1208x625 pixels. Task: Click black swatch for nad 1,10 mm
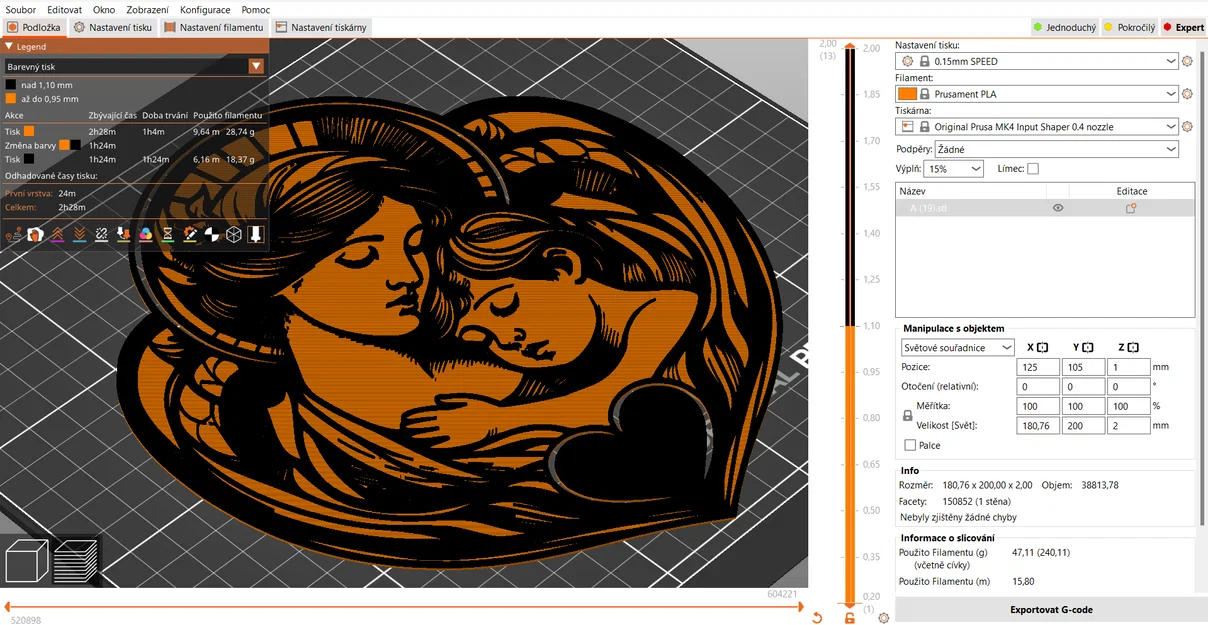click(x=10, y=85)
